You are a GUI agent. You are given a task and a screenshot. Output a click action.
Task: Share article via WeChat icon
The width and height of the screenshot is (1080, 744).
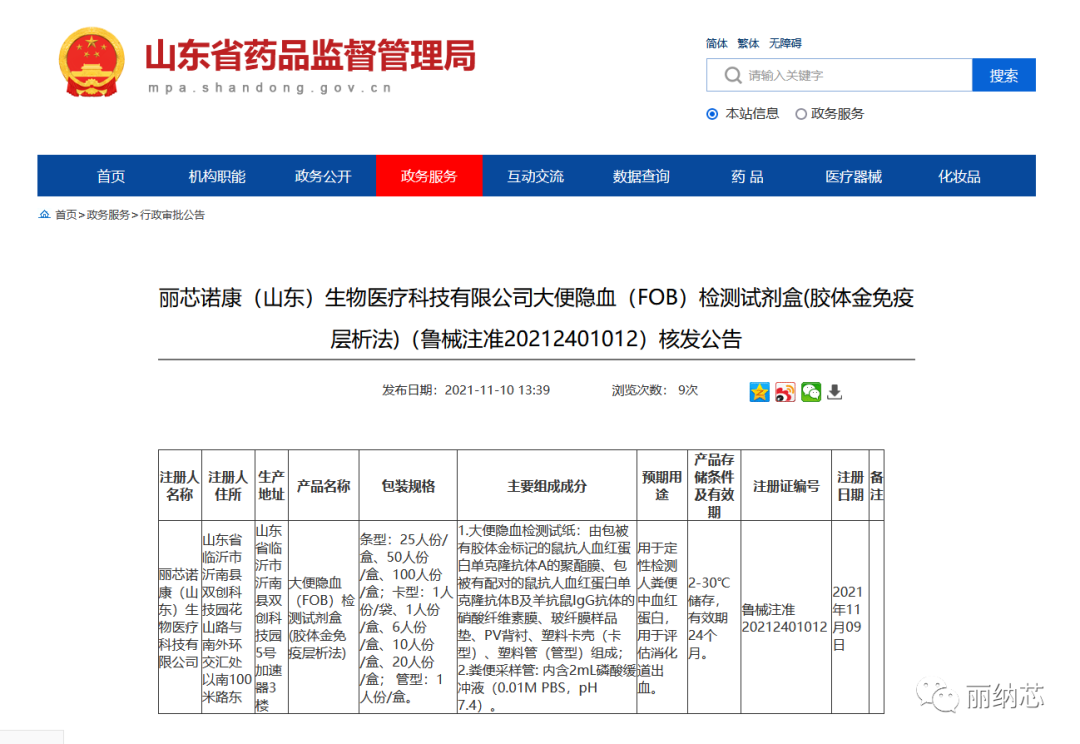(x=810, y=392)
